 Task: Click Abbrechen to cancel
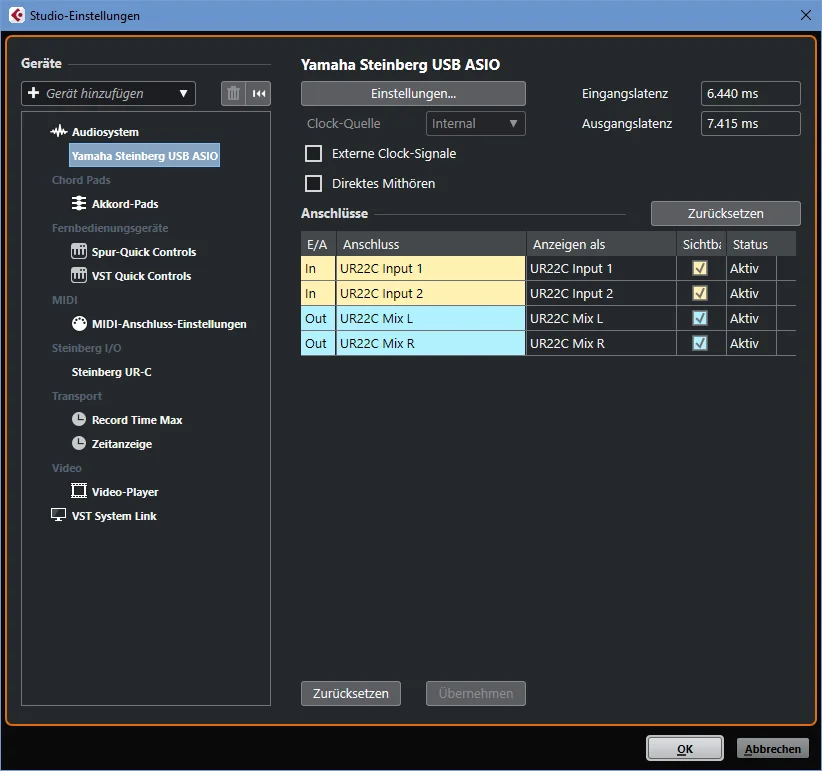(773, 749)
